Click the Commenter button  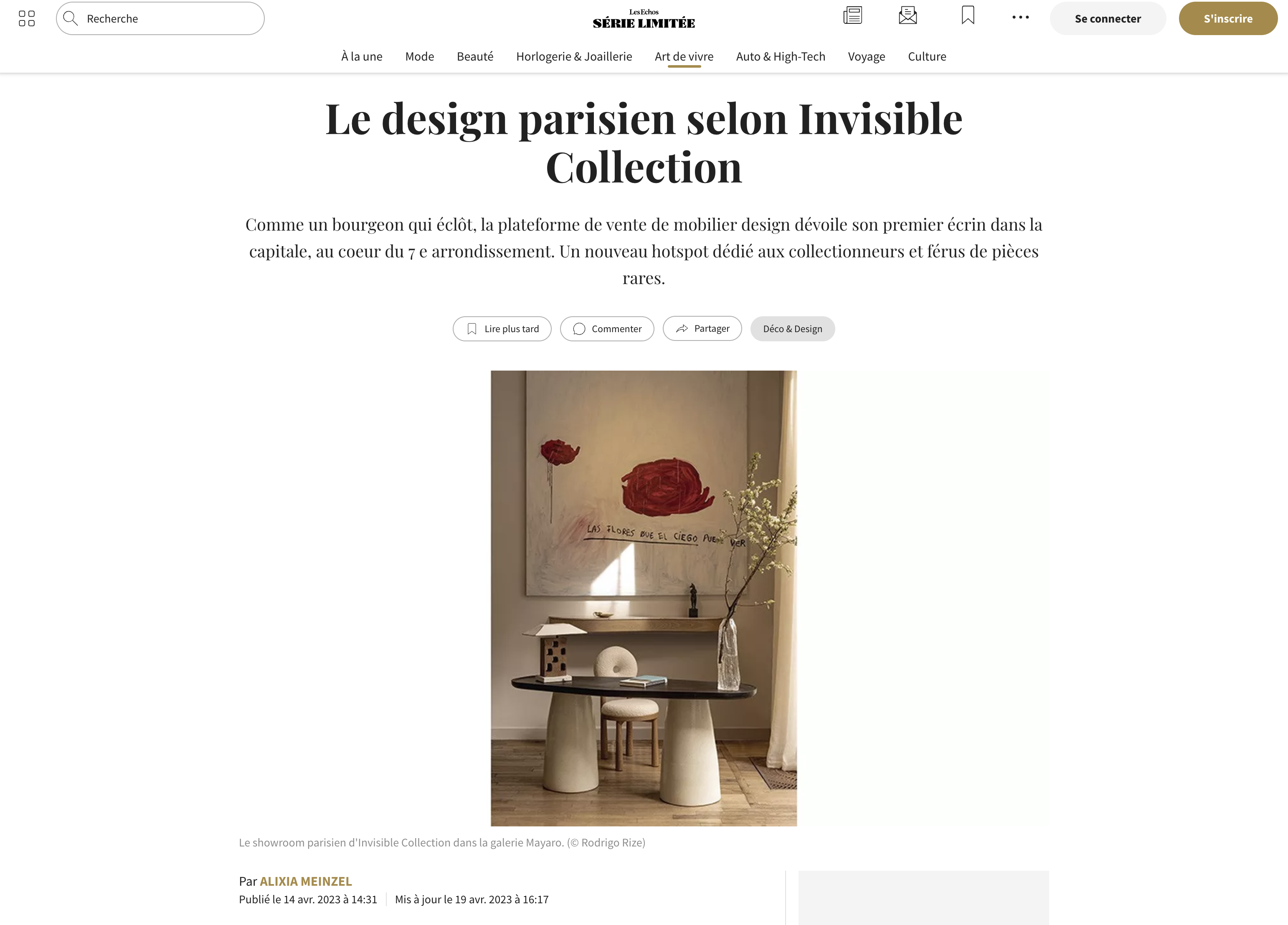607,329
